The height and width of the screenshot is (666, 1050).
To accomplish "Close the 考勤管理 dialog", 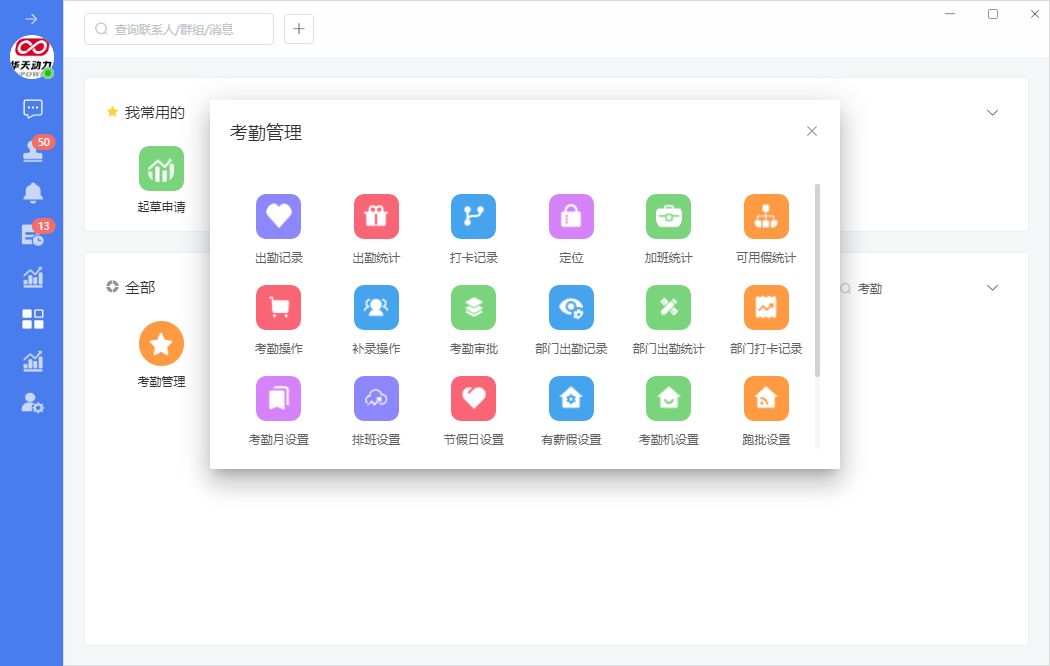I will tap(812, 131).
